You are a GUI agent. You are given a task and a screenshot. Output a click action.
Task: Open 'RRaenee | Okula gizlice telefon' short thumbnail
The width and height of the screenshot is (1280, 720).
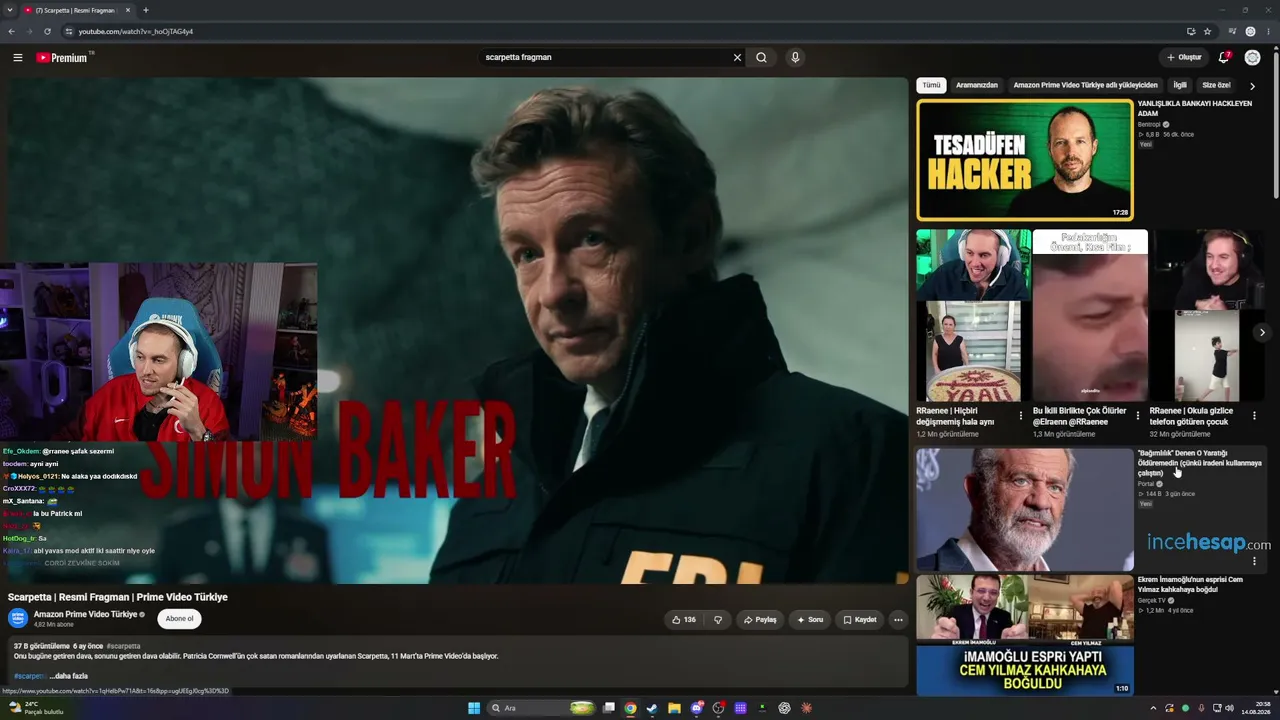click(1206, 316)
